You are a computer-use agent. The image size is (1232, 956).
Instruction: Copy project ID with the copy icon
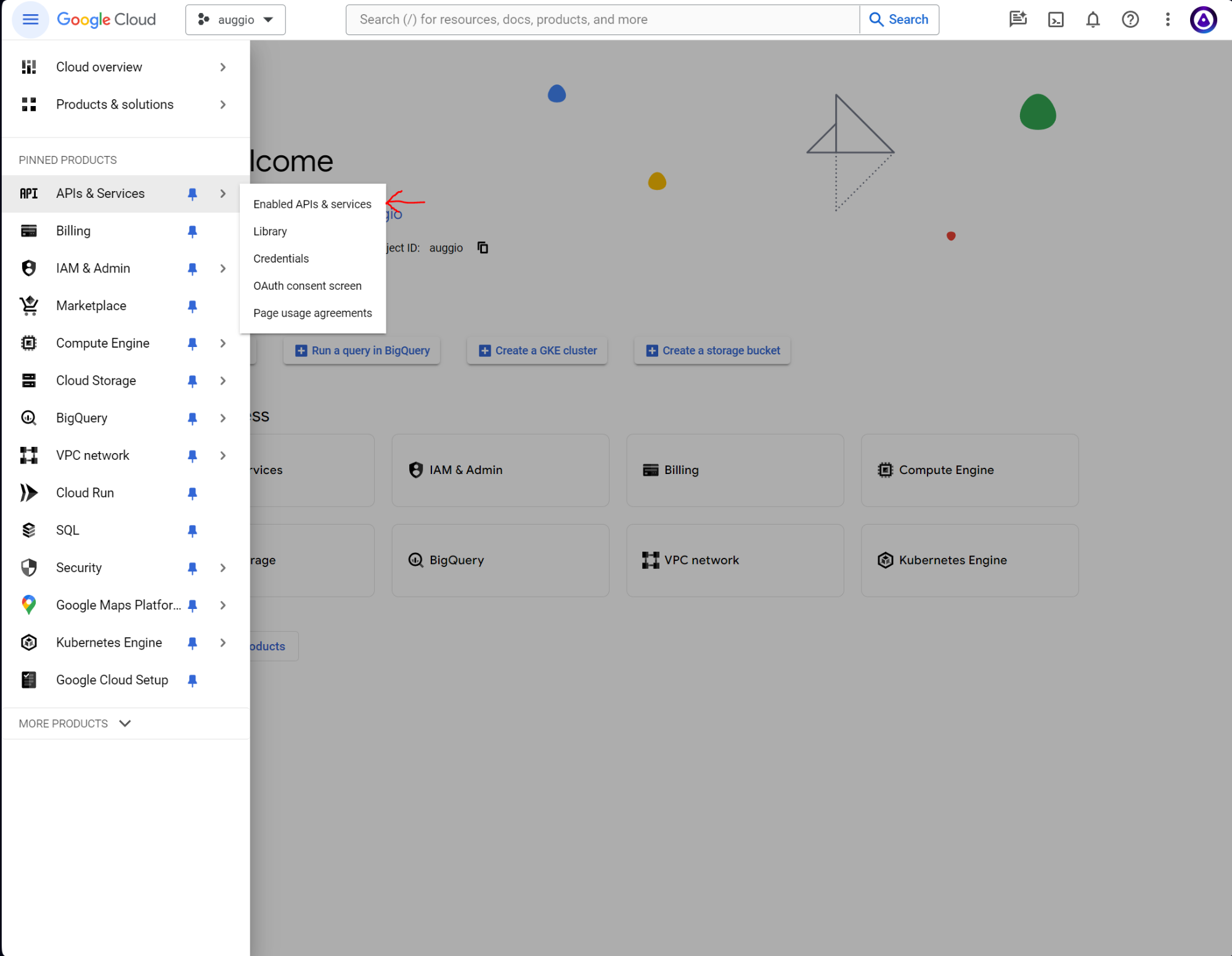pos(483,248)
